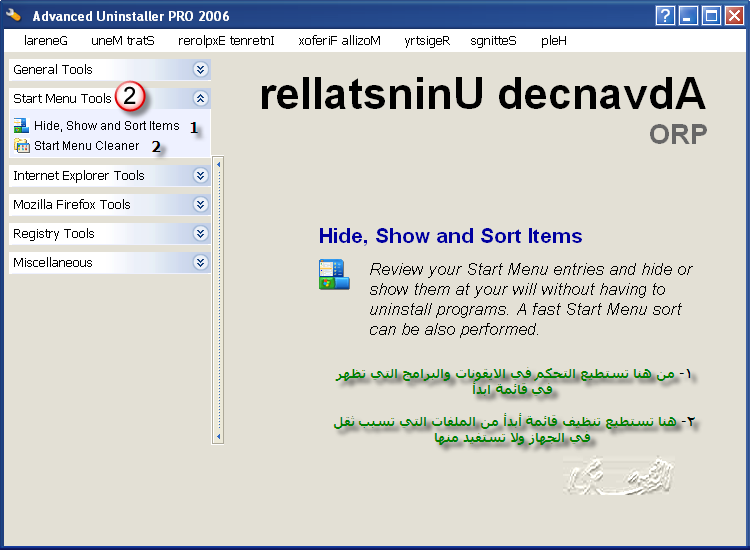Click the Start Menu Cleaner calendar icon
Viewport: 750px width, 550px height.
(22, 146)
